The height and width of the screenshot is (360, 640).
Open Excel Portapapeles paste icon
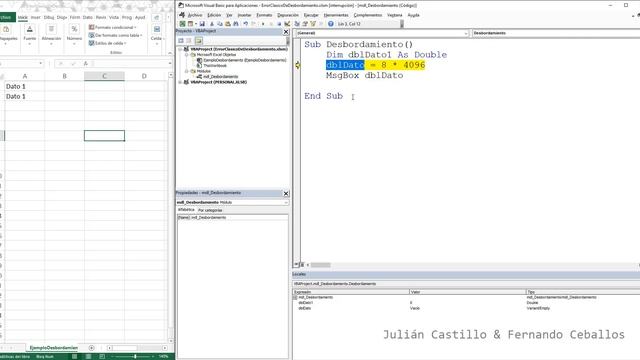(x=6, y=29)
